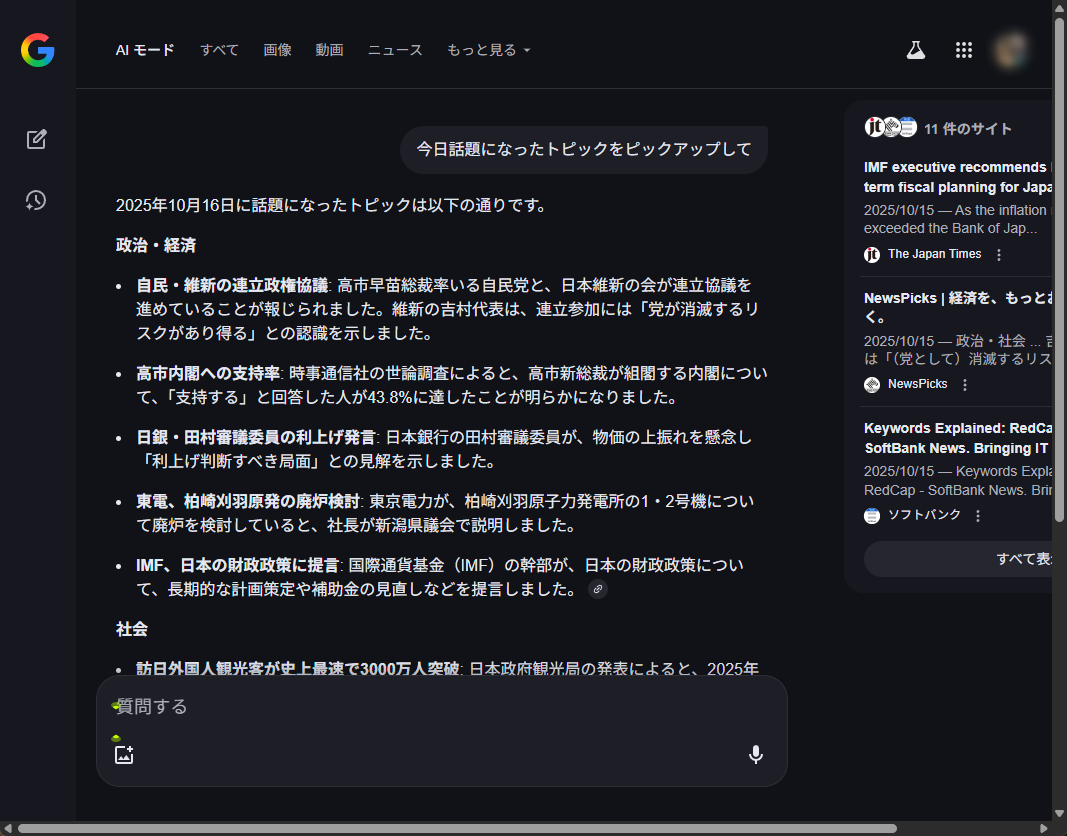Viewport: 1067px width, 836px height.
Task: Open options menu for ソフトバンク source
Action: (x=978, y=516)
